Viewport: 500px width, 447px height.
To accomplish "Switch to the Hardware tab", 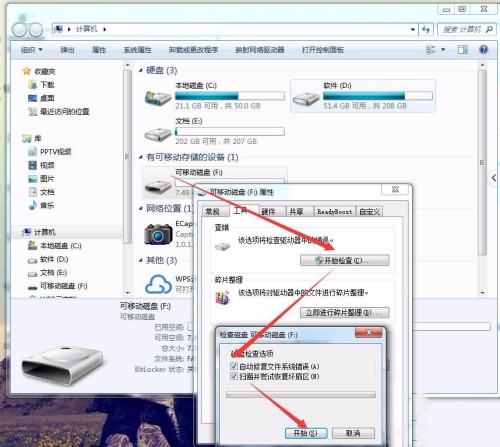I will (268, 211).
